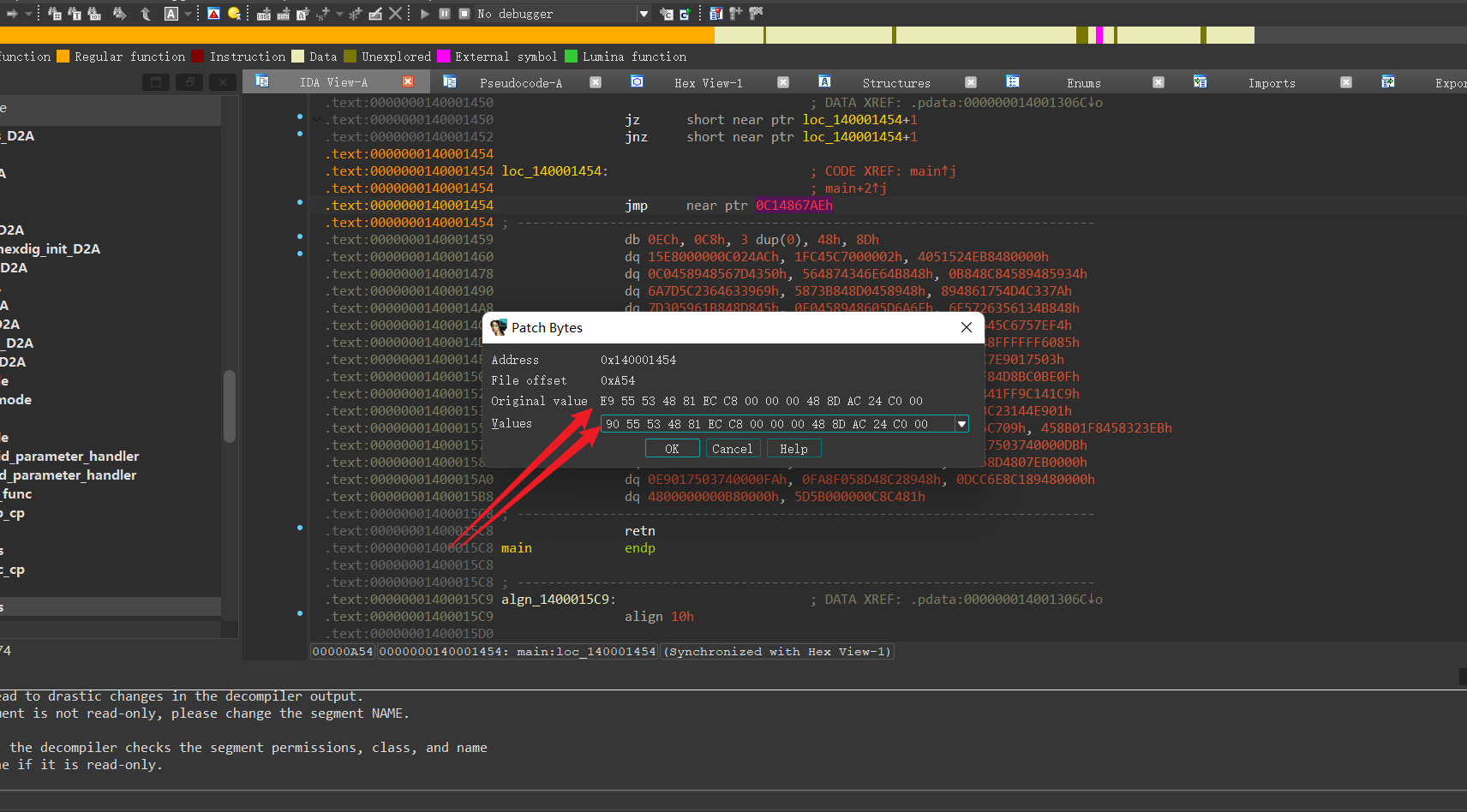Image resolution: width=1467 pixels, height=812 pixels.
Task: Click the blue list-window toolbar icon near debugger
Action: click(x=716, y=14)
